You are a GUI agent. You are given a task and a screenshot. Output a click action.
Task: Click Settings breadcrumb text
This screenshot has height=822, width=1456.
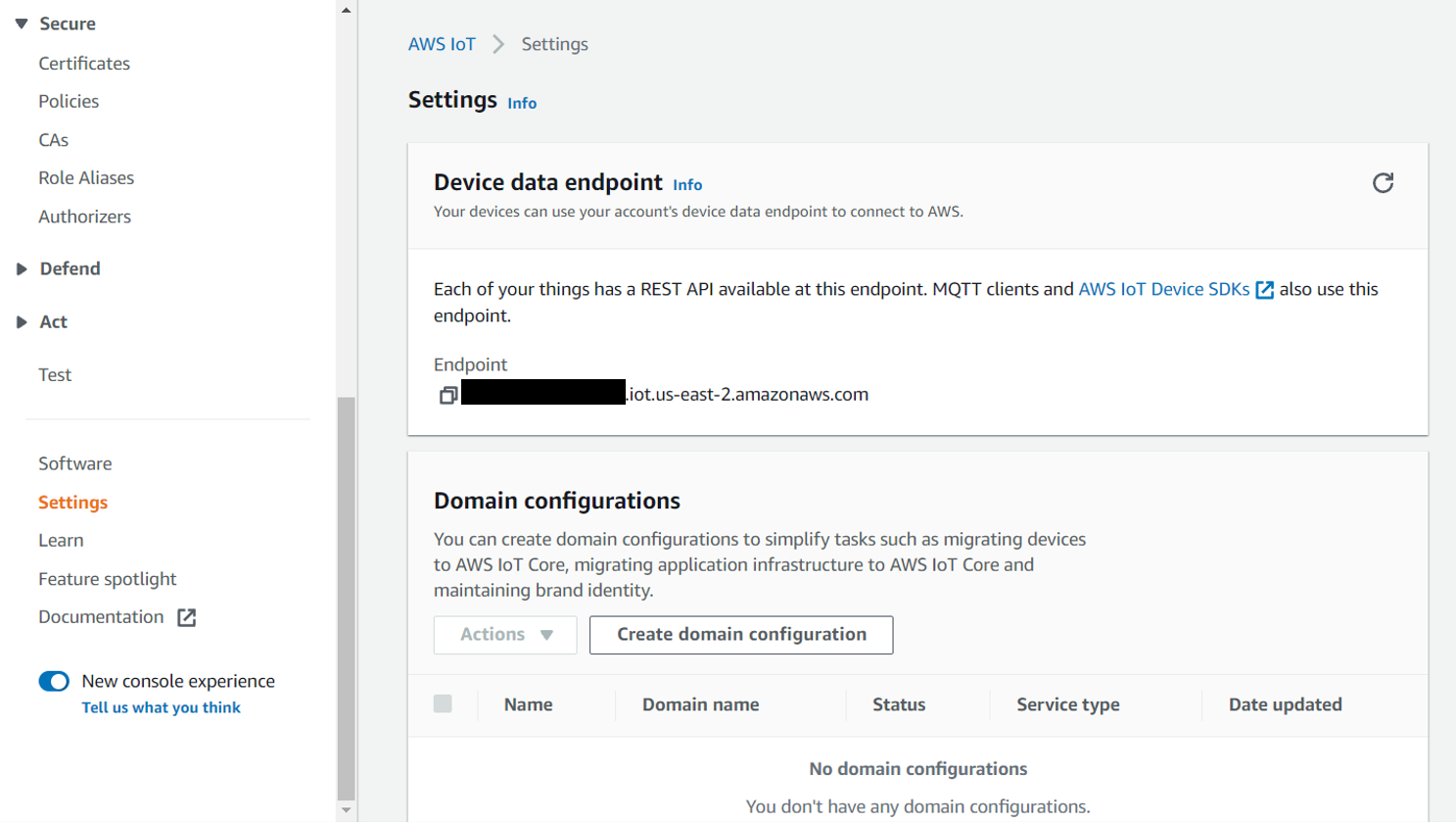click(554, 44)
